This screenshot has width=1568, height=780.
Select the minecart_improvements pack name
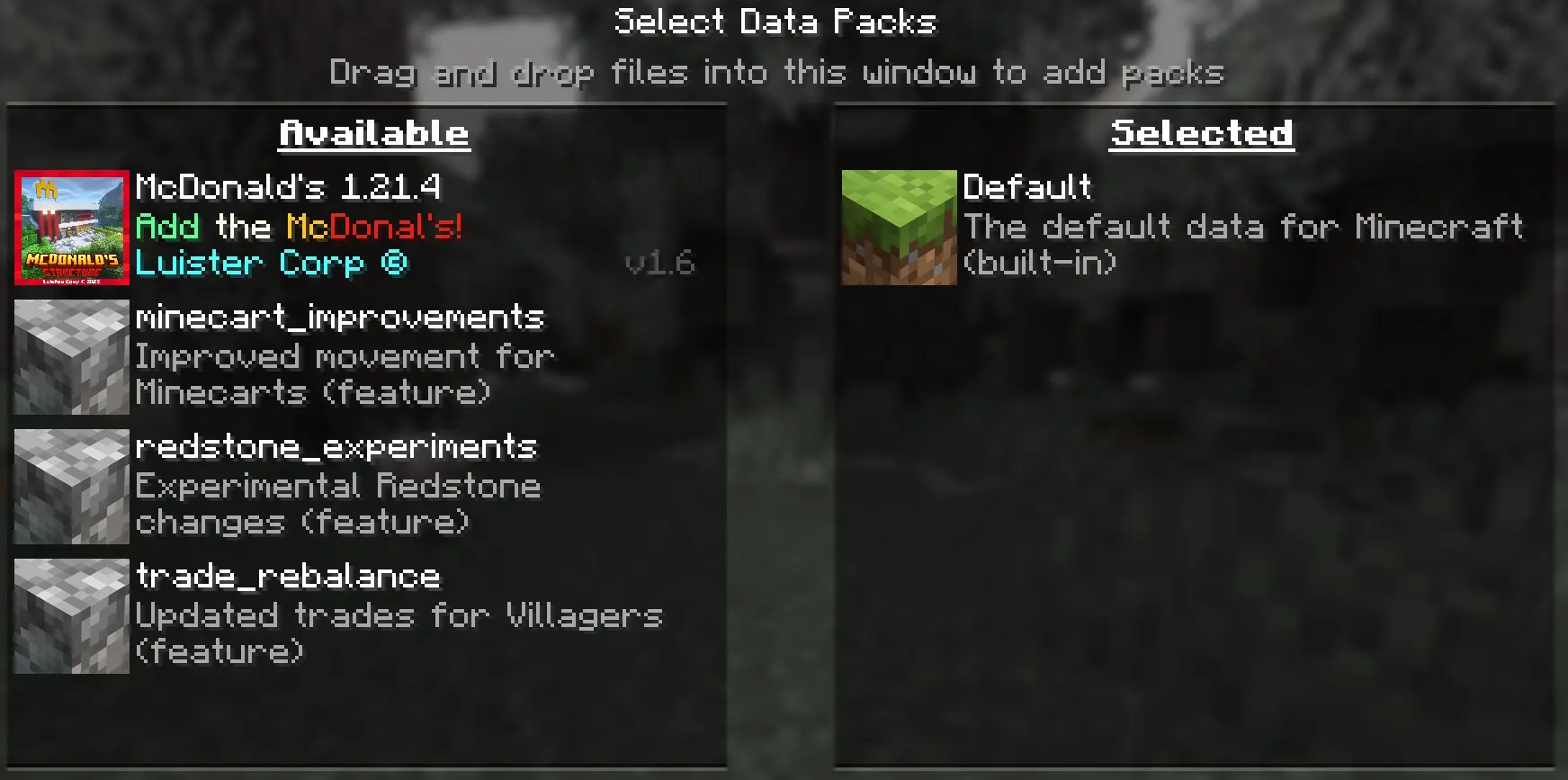coord(340,318)
